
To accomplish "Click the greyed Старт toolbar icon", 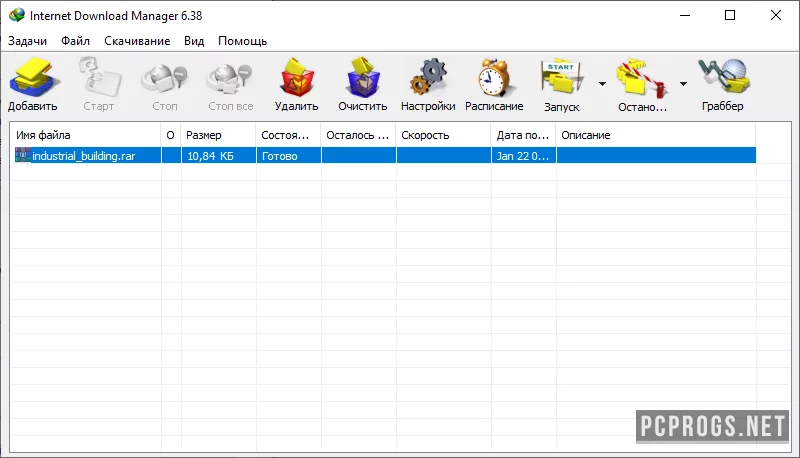I will pos(99,78).
